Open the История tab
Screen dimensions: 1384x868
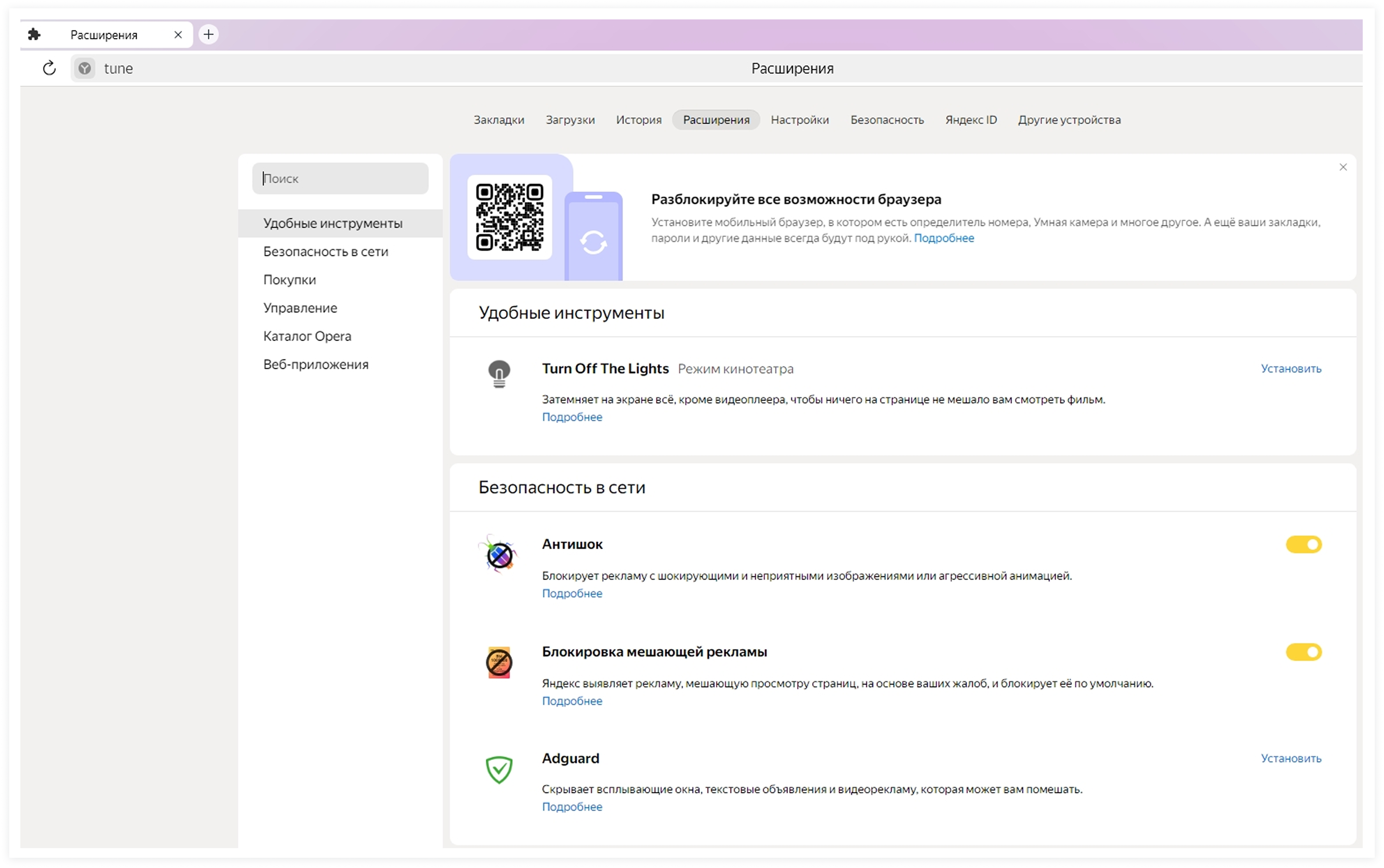click(638, 120)
